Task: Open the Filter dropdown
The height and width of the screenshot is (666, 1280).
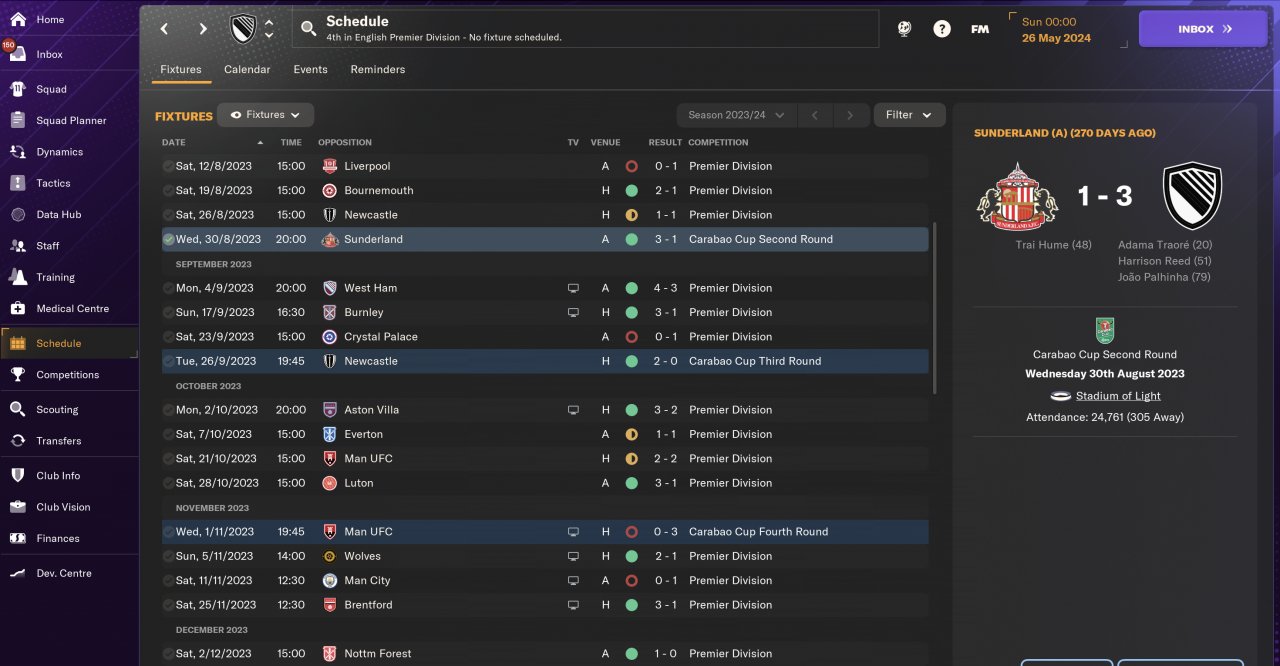Action: click(x=909, y=115)
